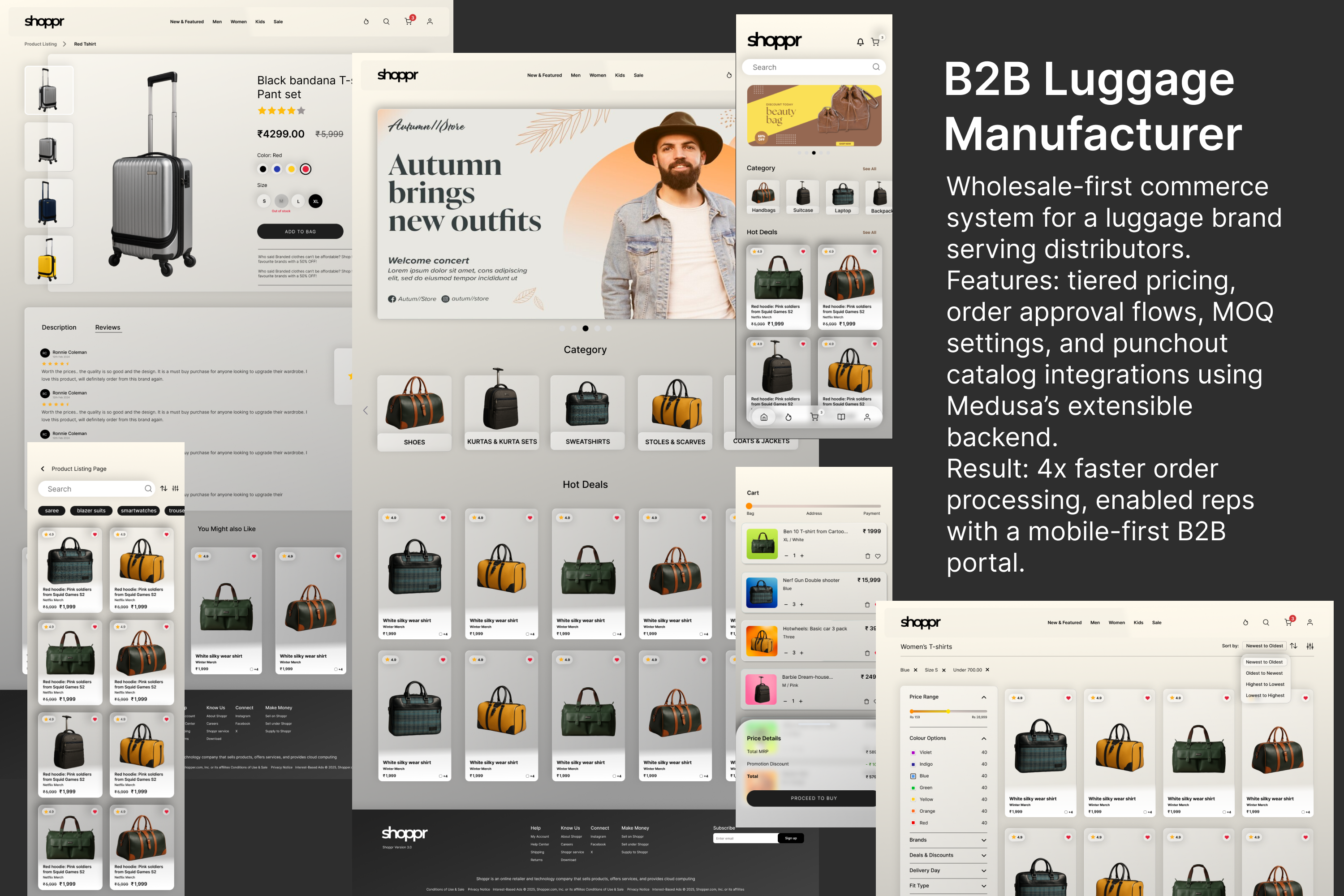Screen dimensions: 1344x896
Task: Tap Home icon in mobile bottom navigation
Action: [x=763, y=417]
